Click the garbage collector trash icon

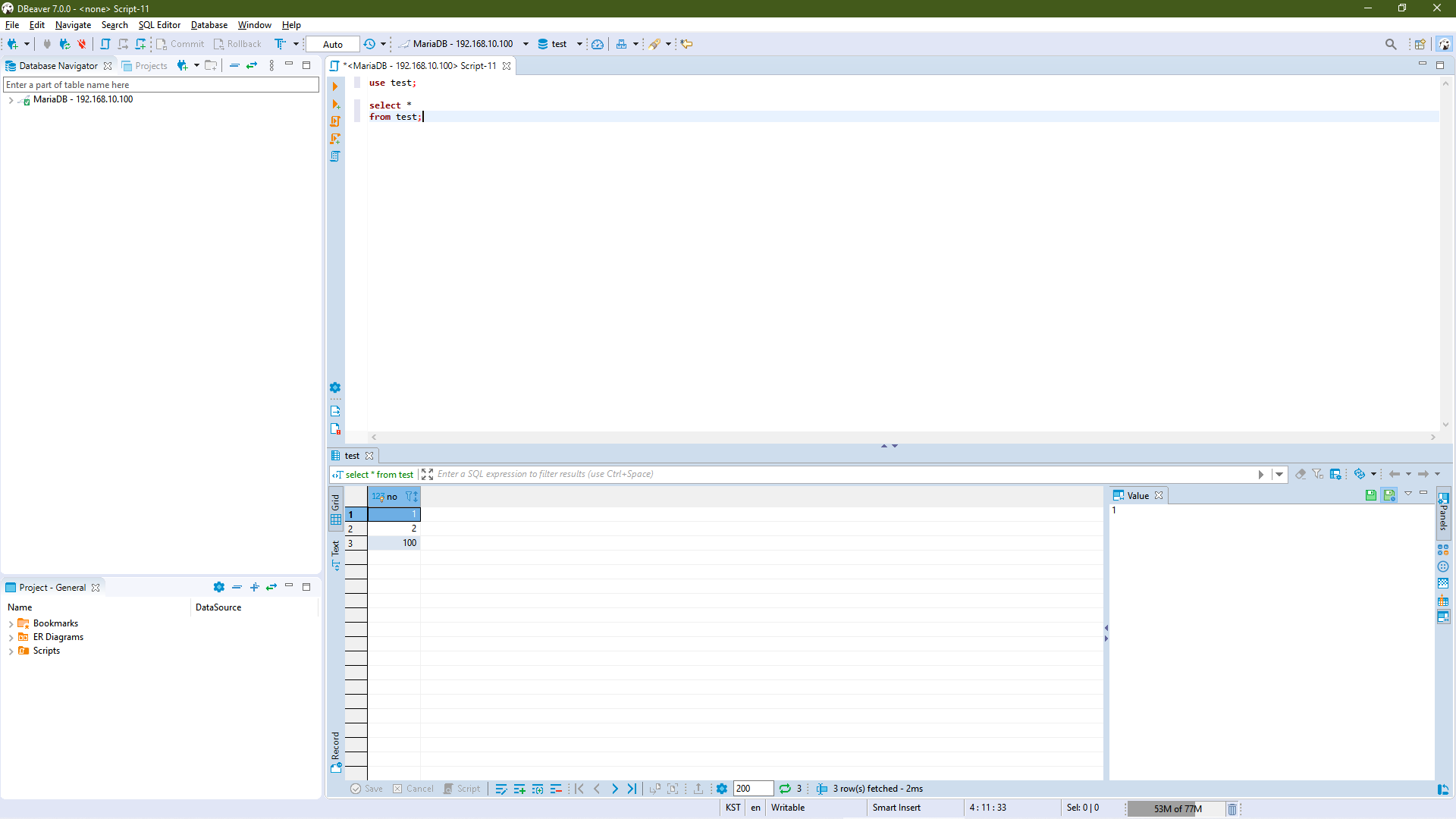pos(1232,808)
